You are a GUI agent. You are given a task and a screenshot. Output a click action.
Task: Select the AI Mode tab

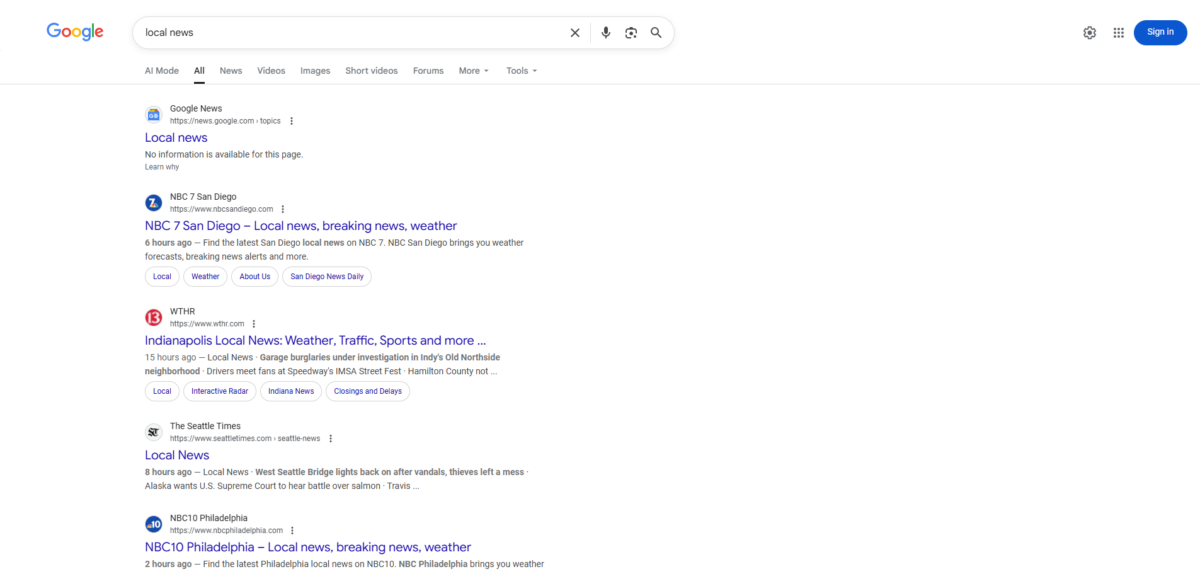(x=161, y=71)
